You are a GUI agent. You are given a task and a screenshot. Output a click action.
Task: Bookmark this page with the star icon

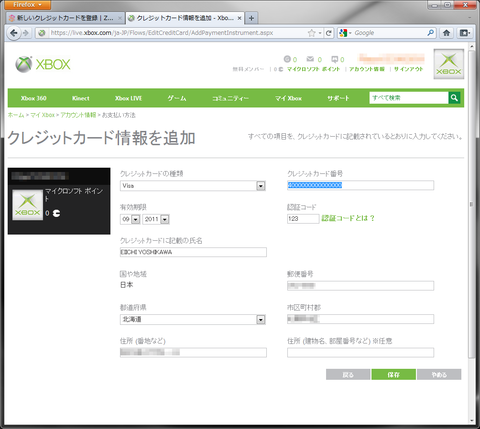click(x=311, y=33)
